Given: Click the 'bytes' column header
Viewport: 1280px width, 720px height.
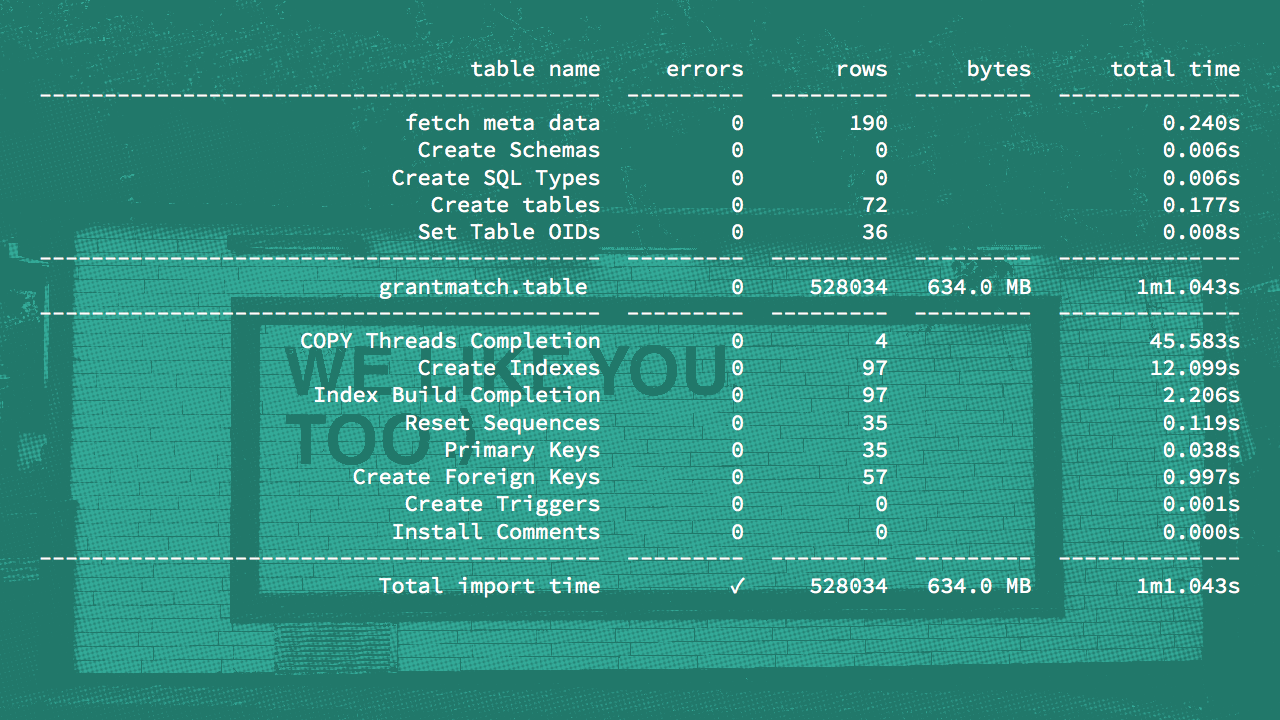Looking at the screenshot, I should click(x=998, y=69).
